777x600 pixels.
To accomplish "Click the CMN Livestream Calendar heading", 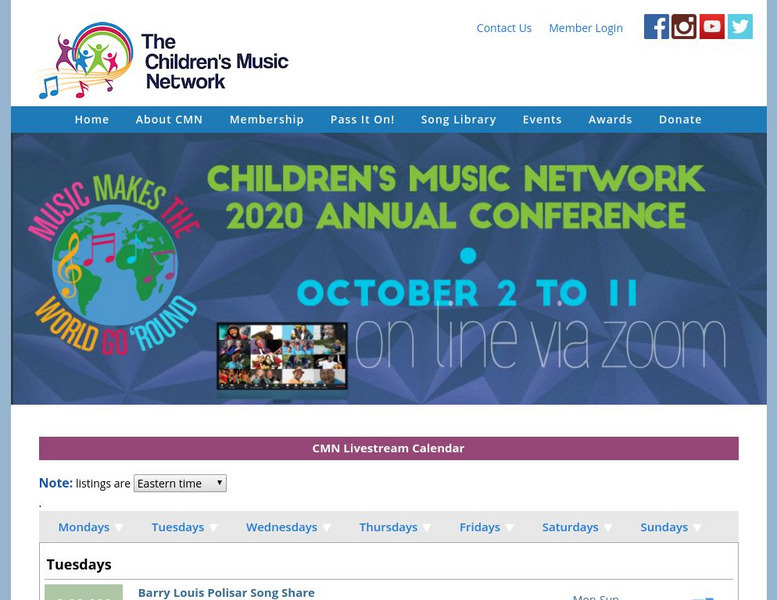I will pos(388,448).
